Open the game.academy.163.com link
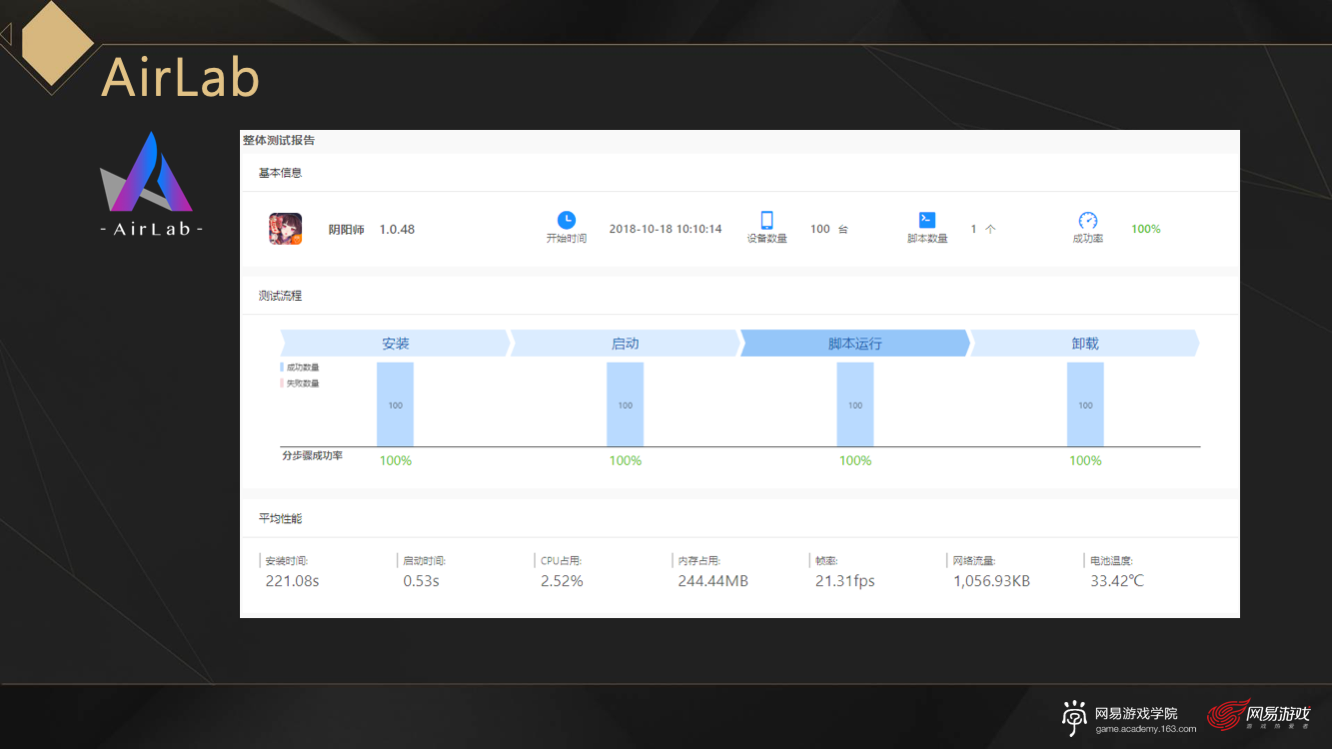This screenshot has width=1332, height=749. click(1145, 729)
